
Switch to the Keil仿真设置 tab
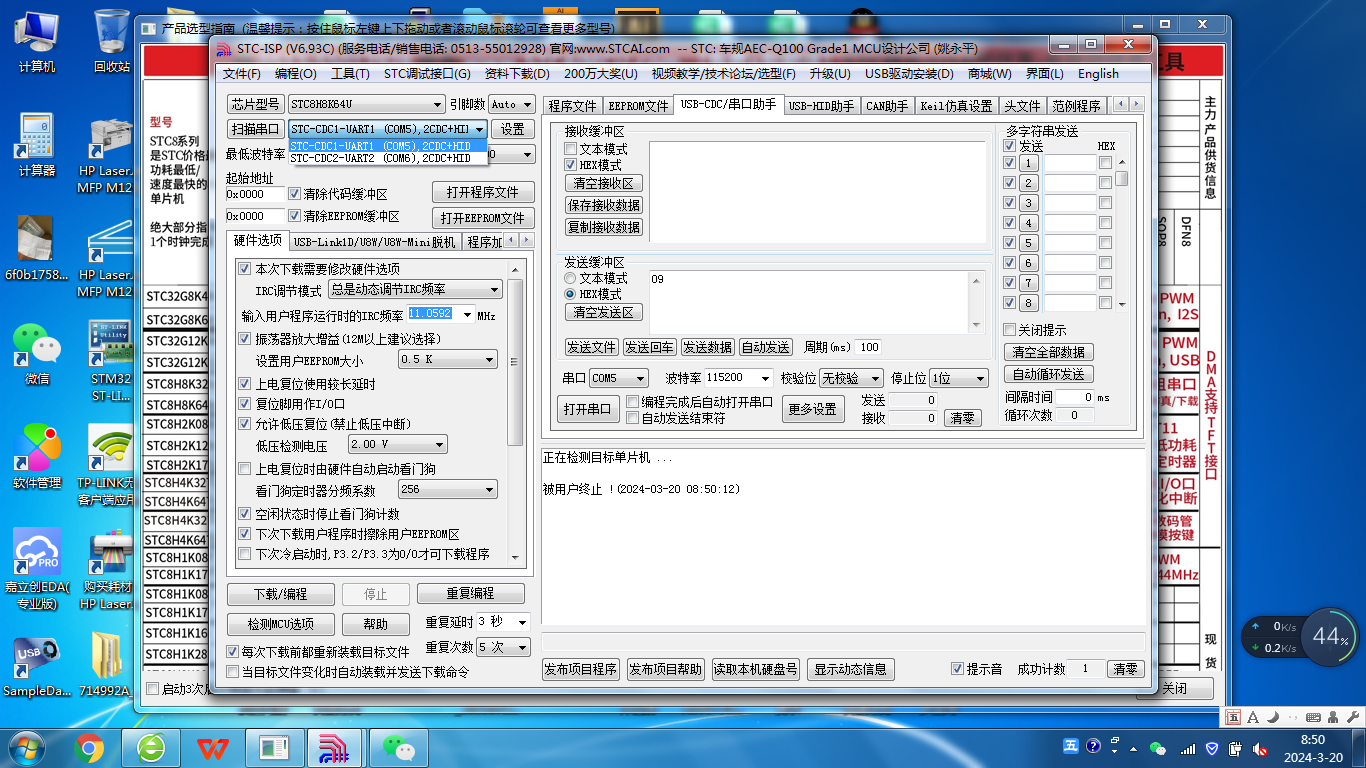tap(956, 105)
